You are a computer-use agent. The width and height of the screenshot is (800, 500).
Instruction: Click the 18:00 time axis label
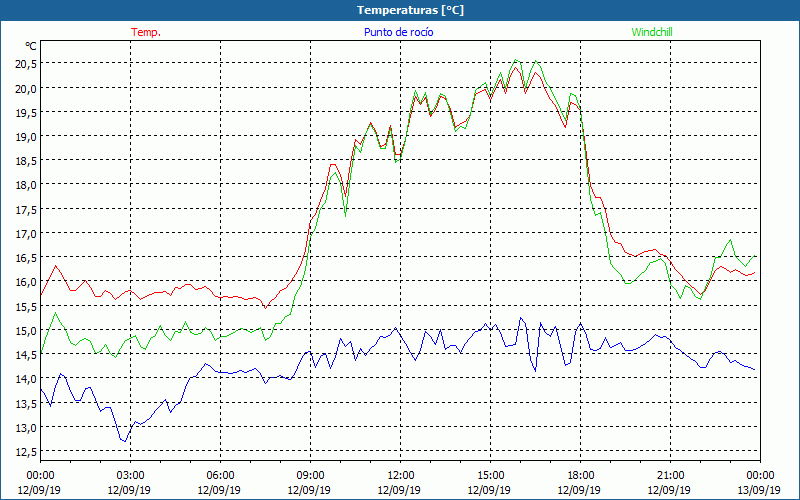point(580,476)
